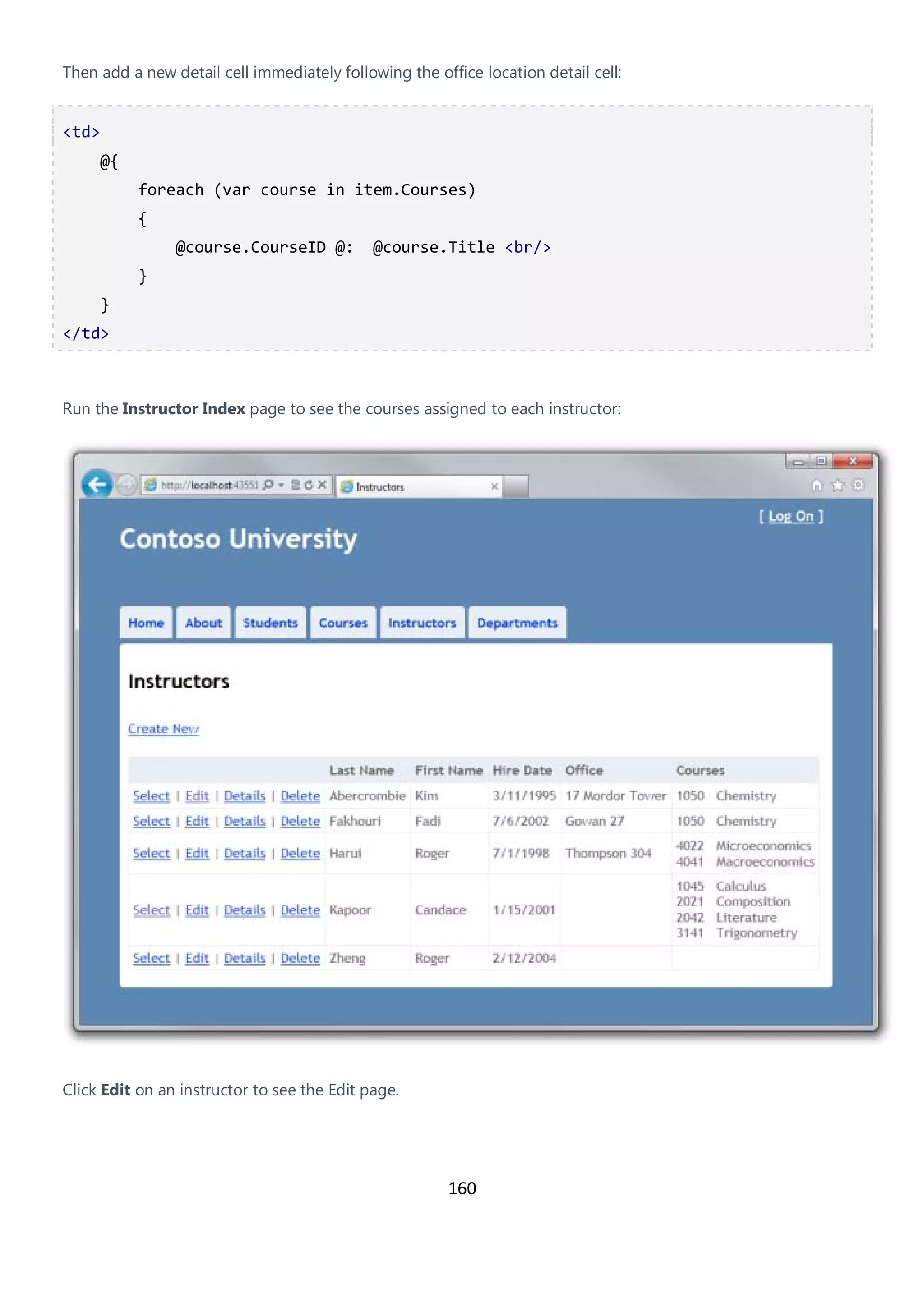The width and height of the screenshot is (924, 1289).
Task: Click Select for Kapoor row
Action: (152, 910)
